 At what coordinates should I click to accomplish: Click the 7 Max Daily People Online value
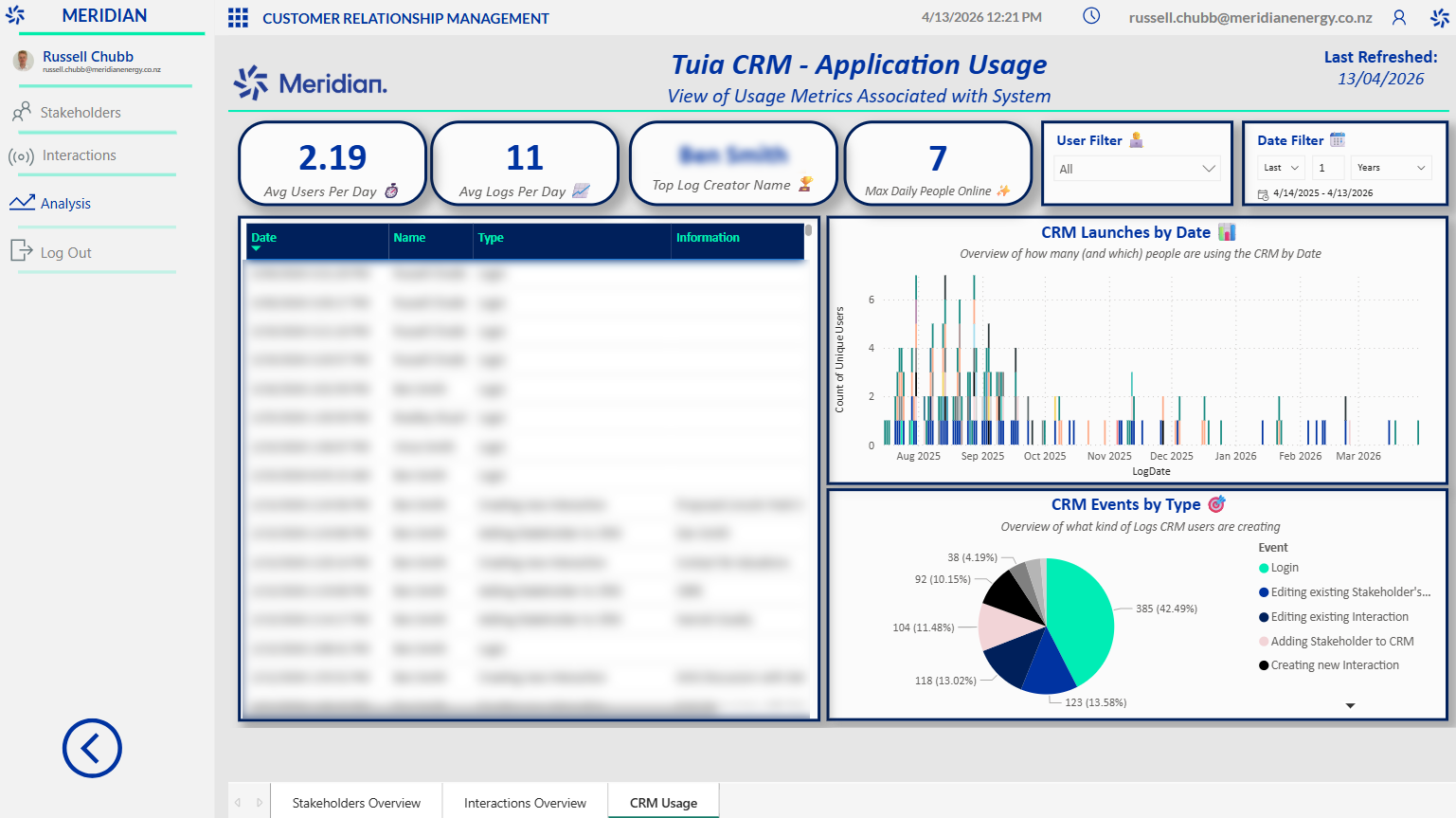point(938,157)
